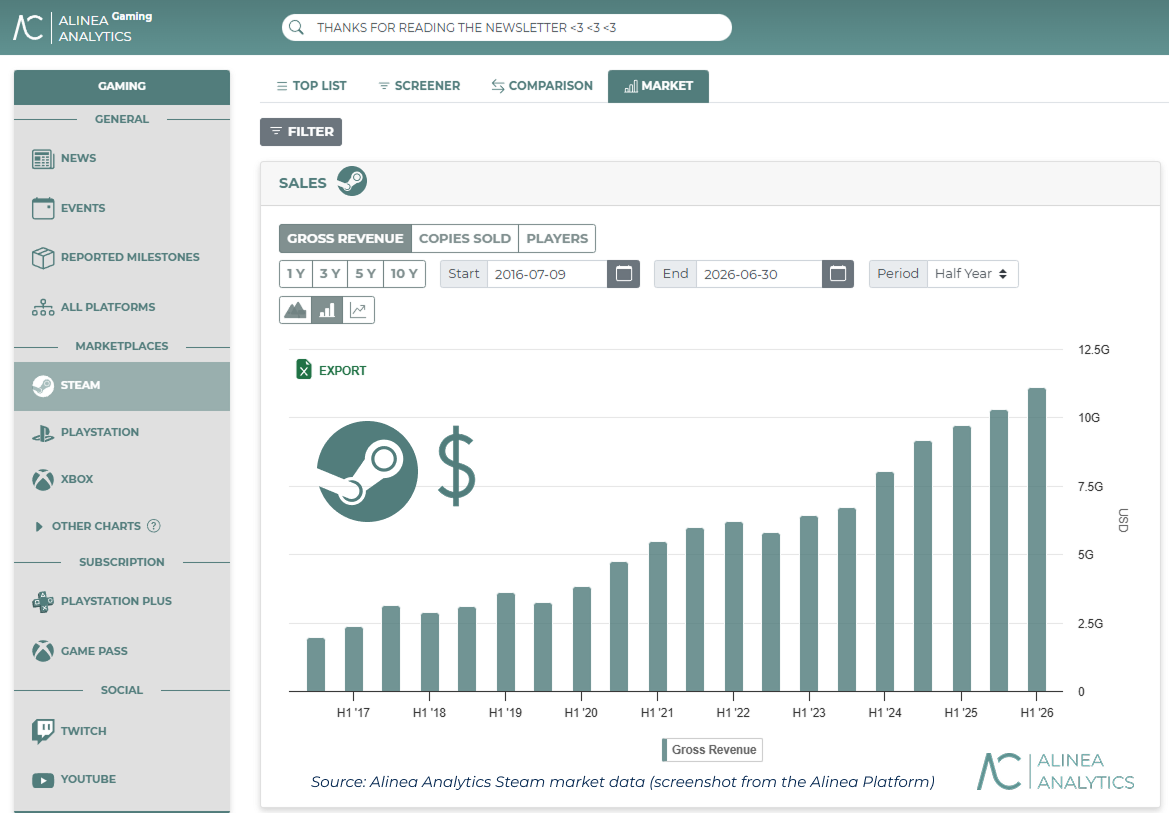Image resolution: width=1169 pixels, height=813 pixels.
Task: Open the PlayStation Plus icon
Action: pos(43,601)
